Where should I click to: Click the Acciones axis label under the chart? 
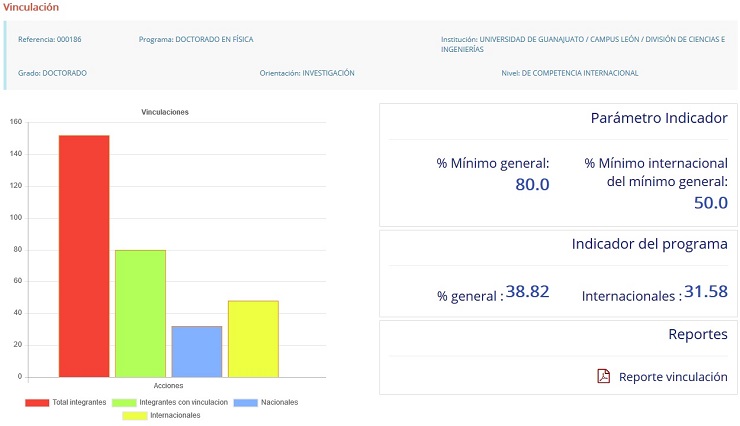click(x=168, y=385)
